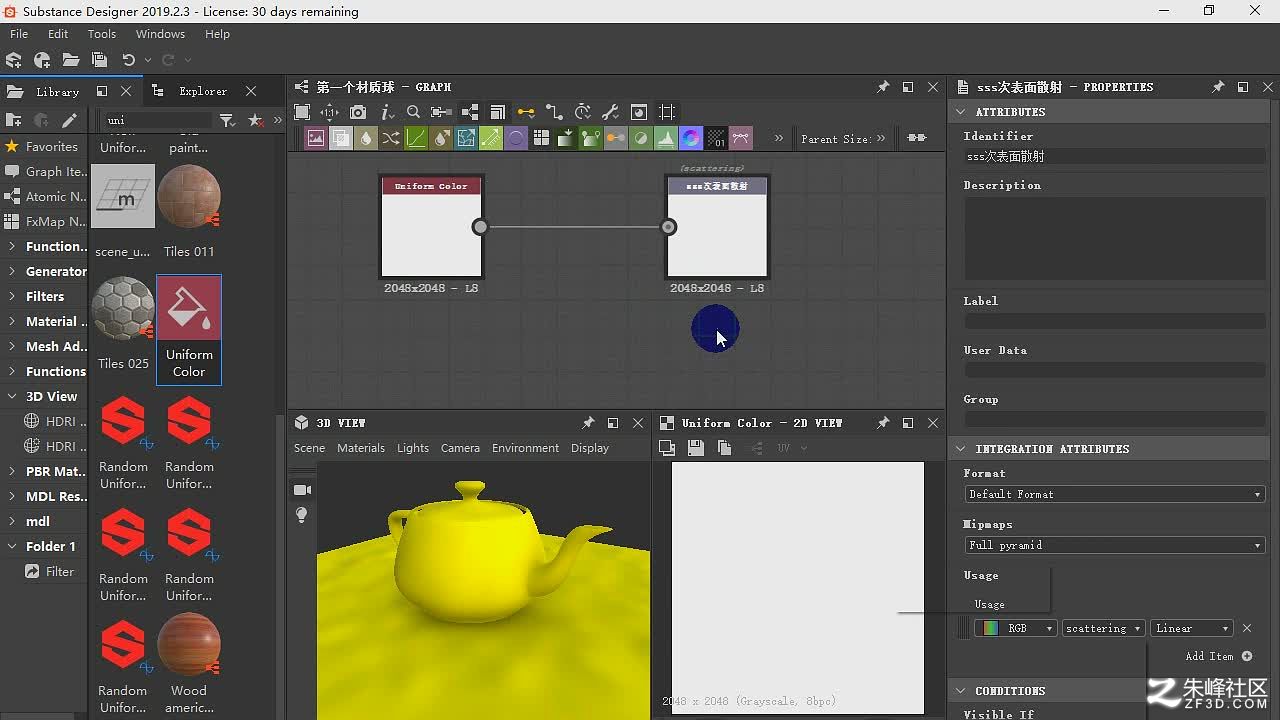Open the Format dropdown showing Default Format
This screenshot has height=720, width=1280.
pyautogui.click(x=1115, y=494)
